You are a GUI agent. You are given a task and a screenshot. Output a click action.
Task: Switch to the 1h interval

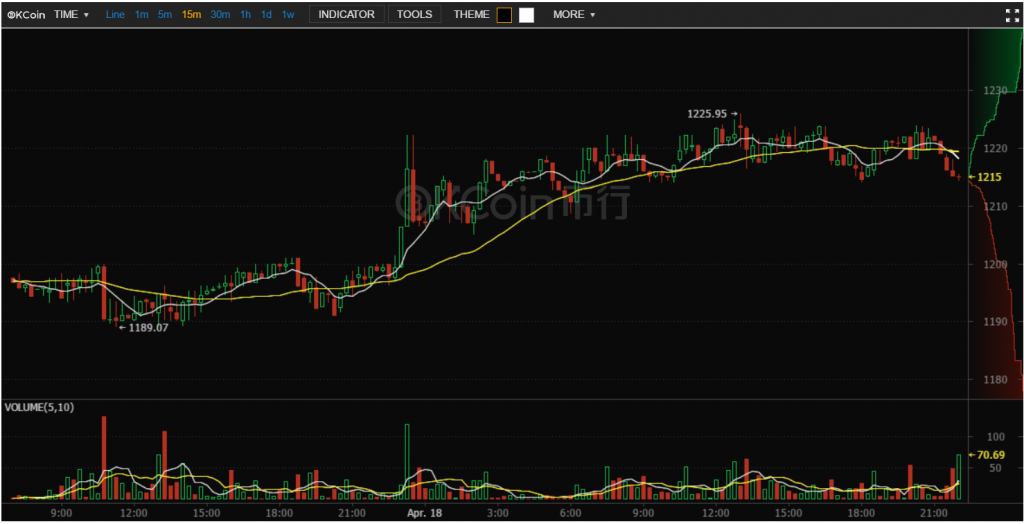[245, 15]
